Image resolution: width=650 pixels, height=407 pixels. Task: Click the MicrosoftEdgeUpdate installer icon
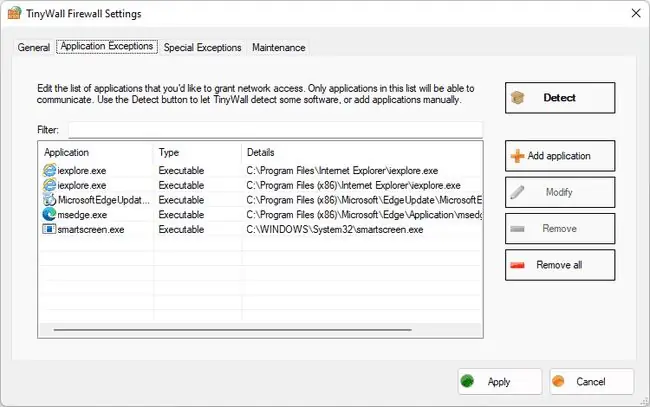coord(49,200)
